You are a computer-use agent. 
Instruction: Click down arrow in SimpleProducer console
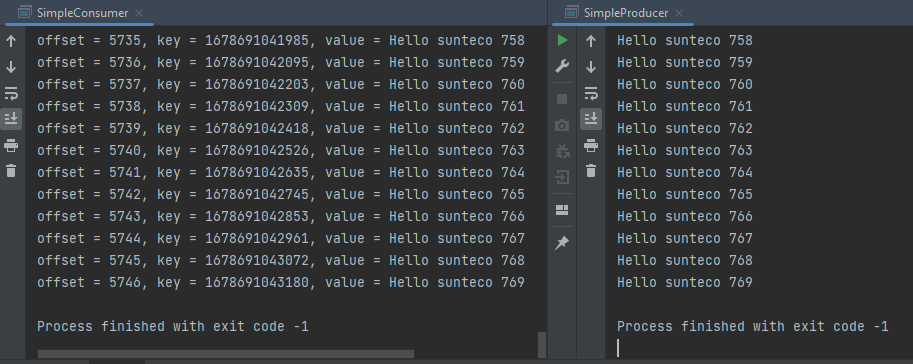(591, 67)
